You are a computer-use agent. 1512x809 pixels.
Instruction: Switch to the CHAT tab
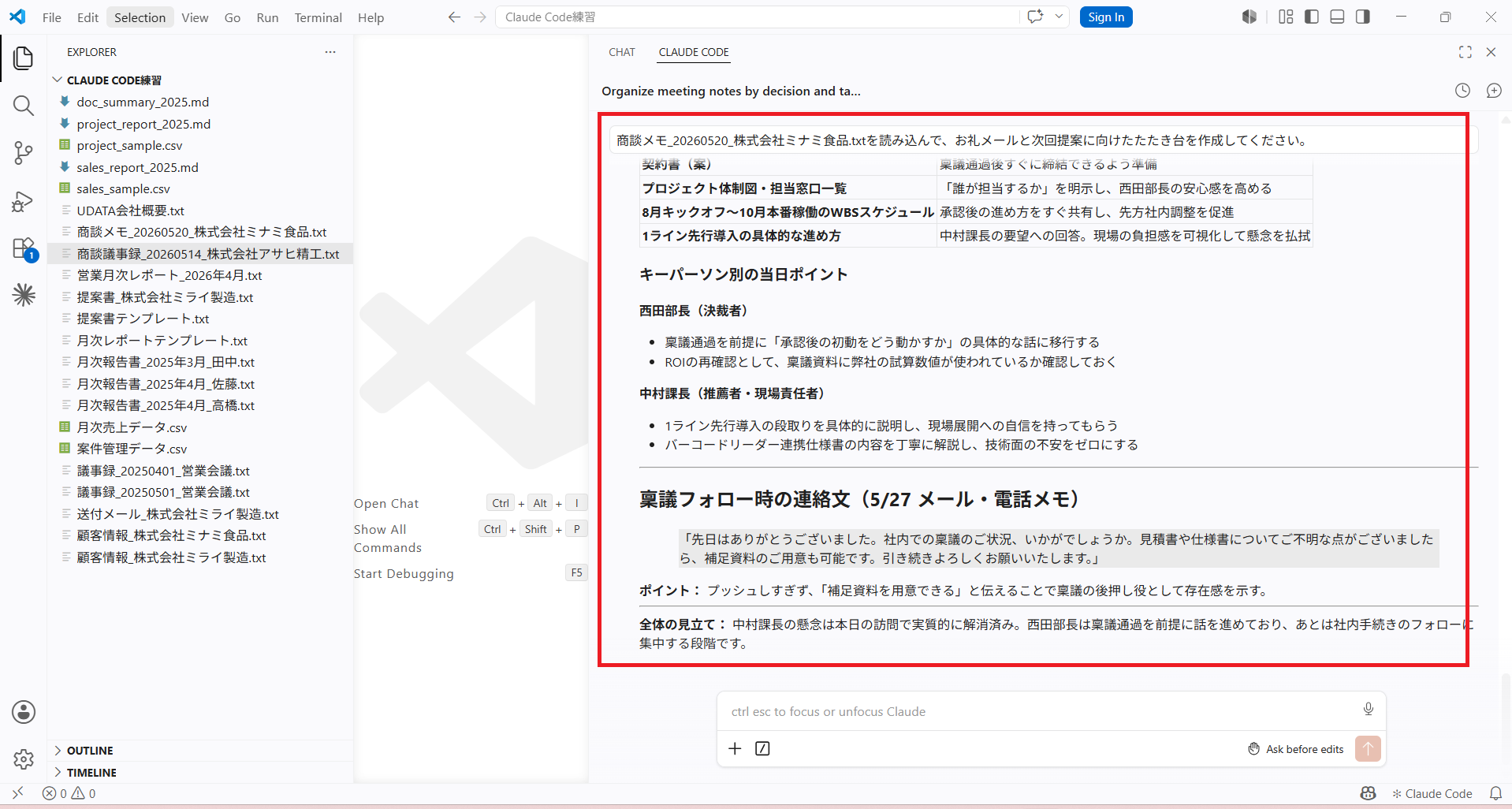pos(621,52)
